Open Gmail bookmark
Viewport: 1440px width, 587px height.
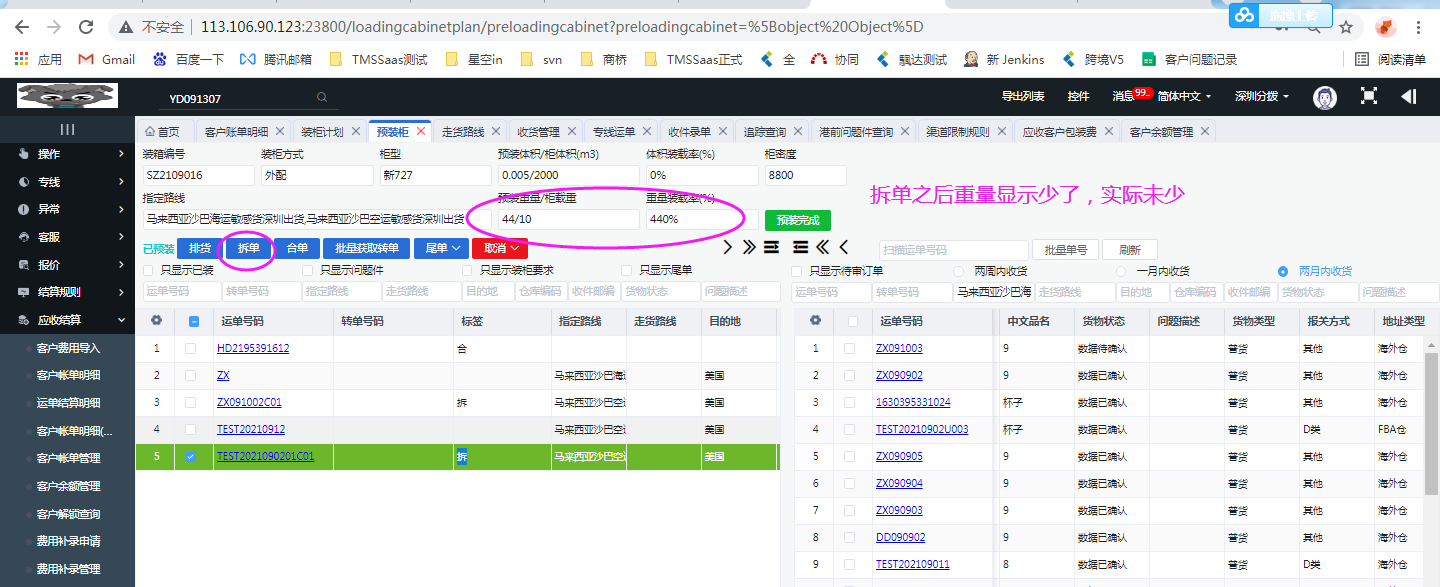click(x=106, y=59)
